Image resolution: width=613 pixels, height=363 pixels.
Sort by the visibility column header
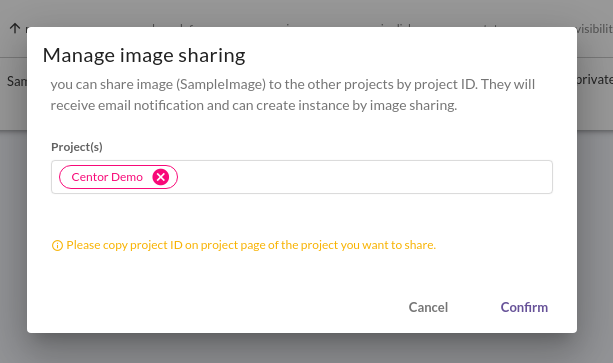pyautogui.click(x=594, y=29)
